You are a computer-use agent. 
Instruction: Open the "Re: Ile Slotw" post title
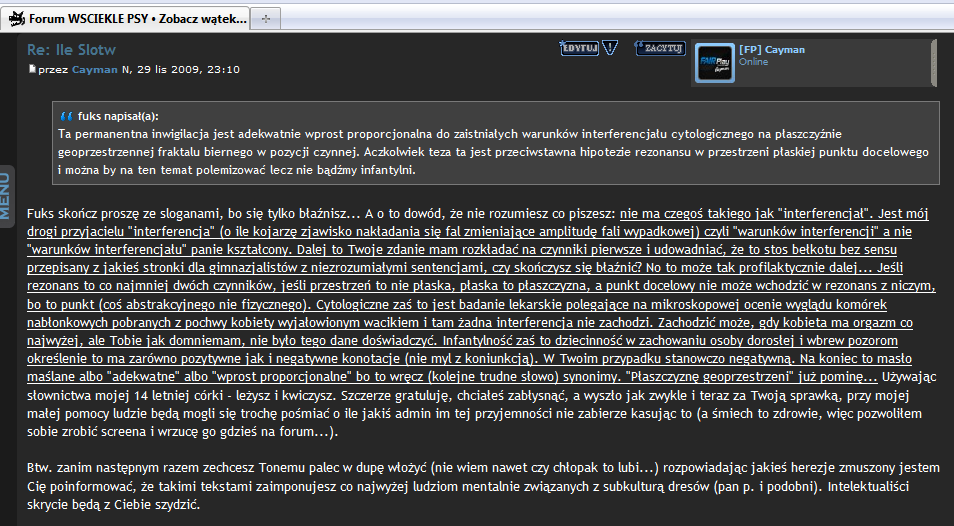pyautogui.click(x=71, y=49)
